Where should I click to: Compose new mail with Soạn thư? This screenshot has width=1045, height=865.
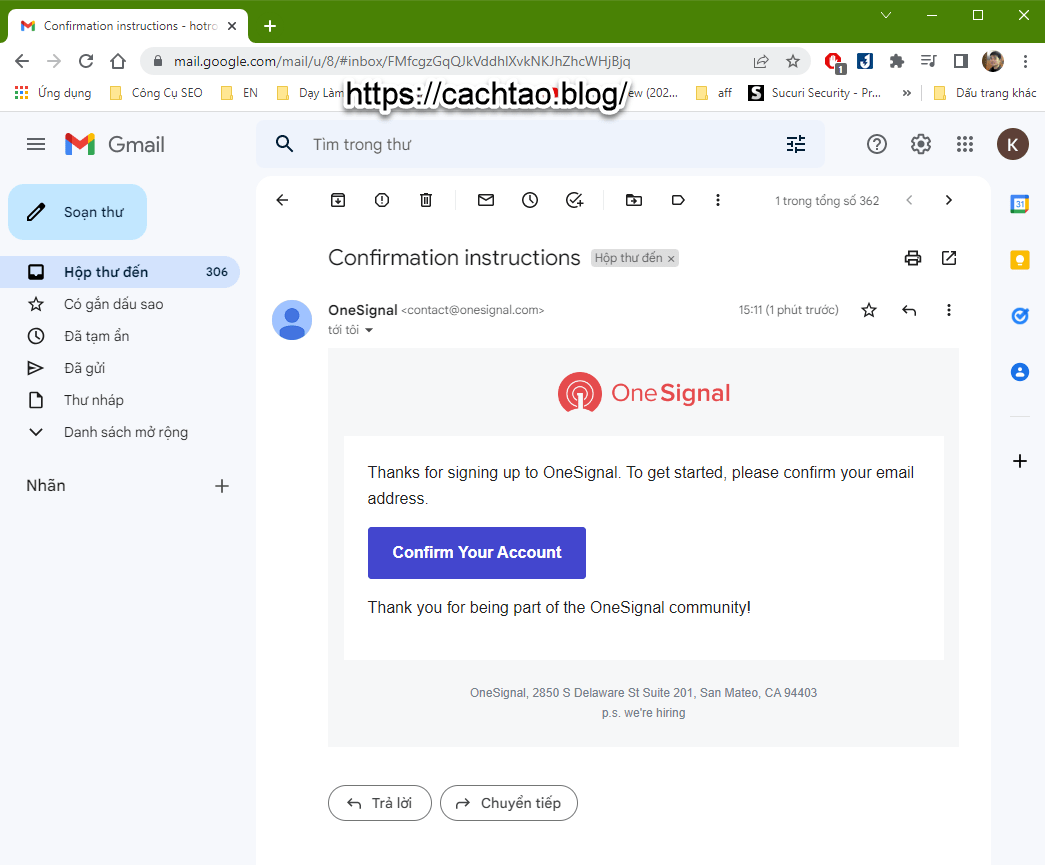tap(77, 212)
